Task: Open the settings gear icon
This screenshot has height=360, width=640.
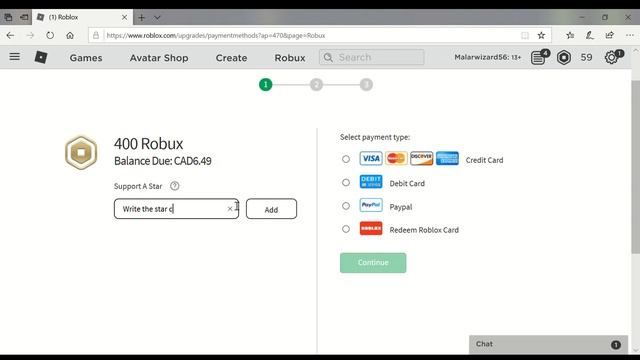Action: point(612,57)
